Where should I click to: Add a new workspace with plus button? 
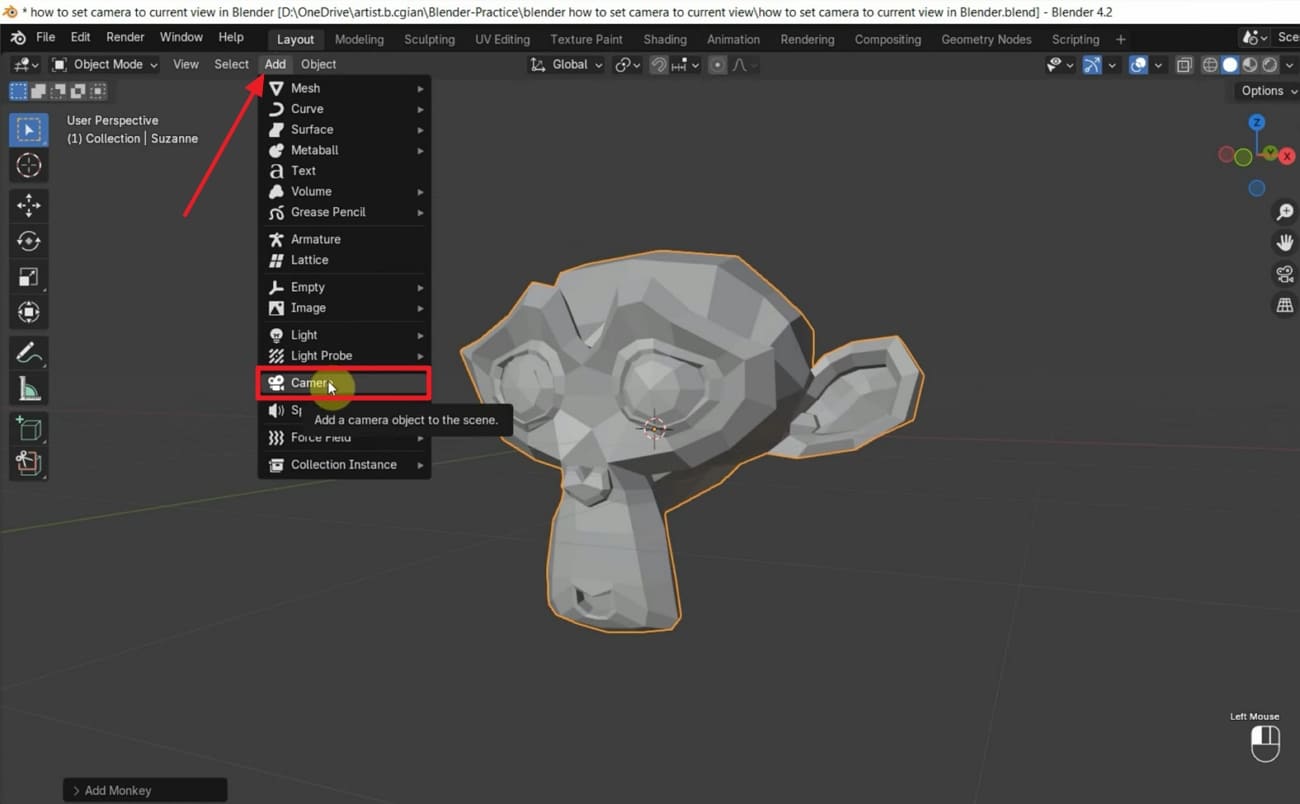click(x=1120, y=39)
